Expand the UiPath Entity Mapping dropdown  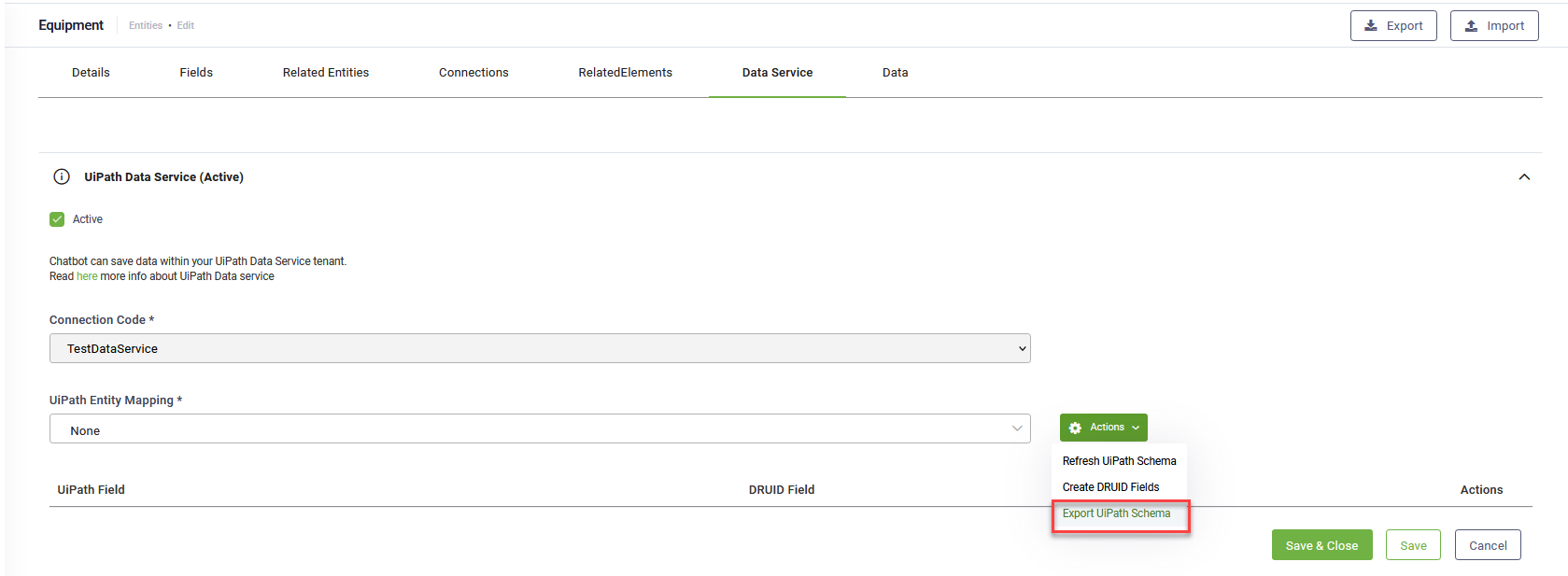pos(539,429)
